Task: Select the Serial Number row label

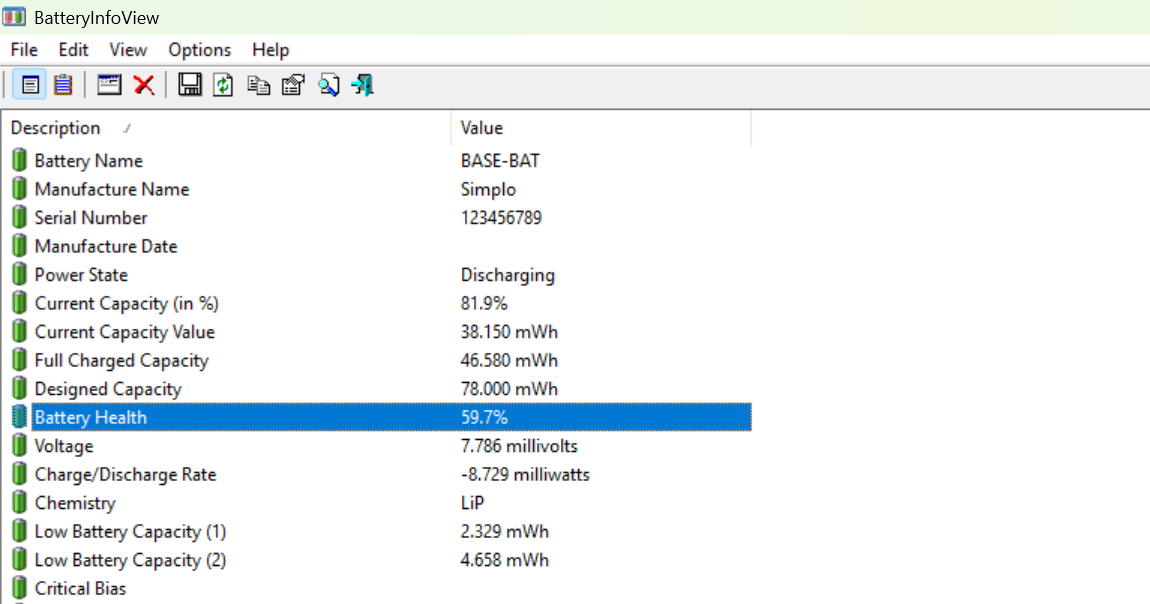Action: coord(91,218)
